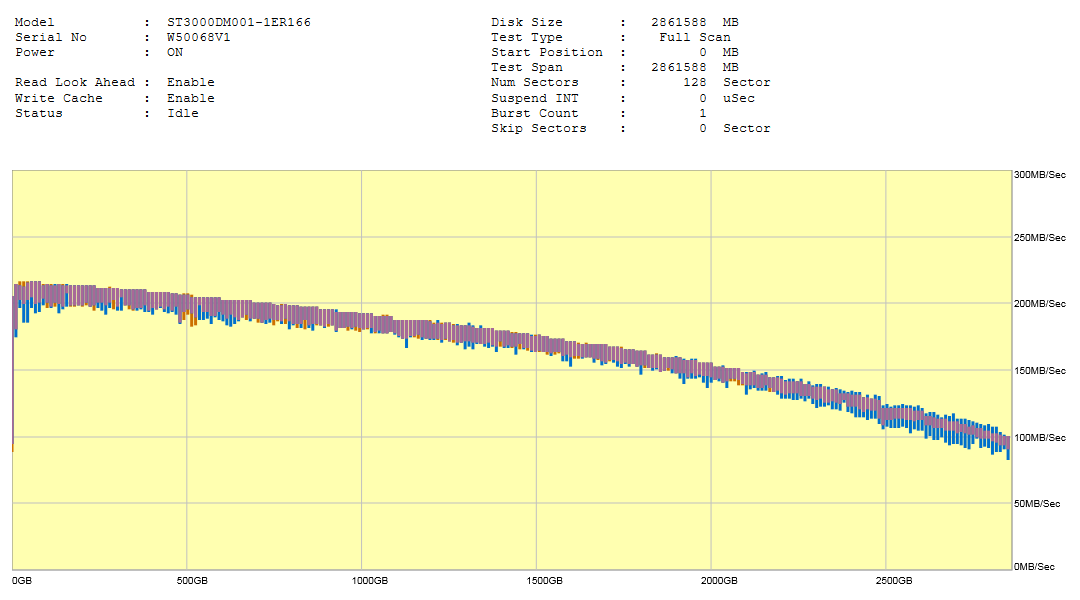Image resolution: width=1080 pixels, height=600 pixels.
Task: Click the Disk Size label
Action: pyautogui.click(x=526, y=22)
